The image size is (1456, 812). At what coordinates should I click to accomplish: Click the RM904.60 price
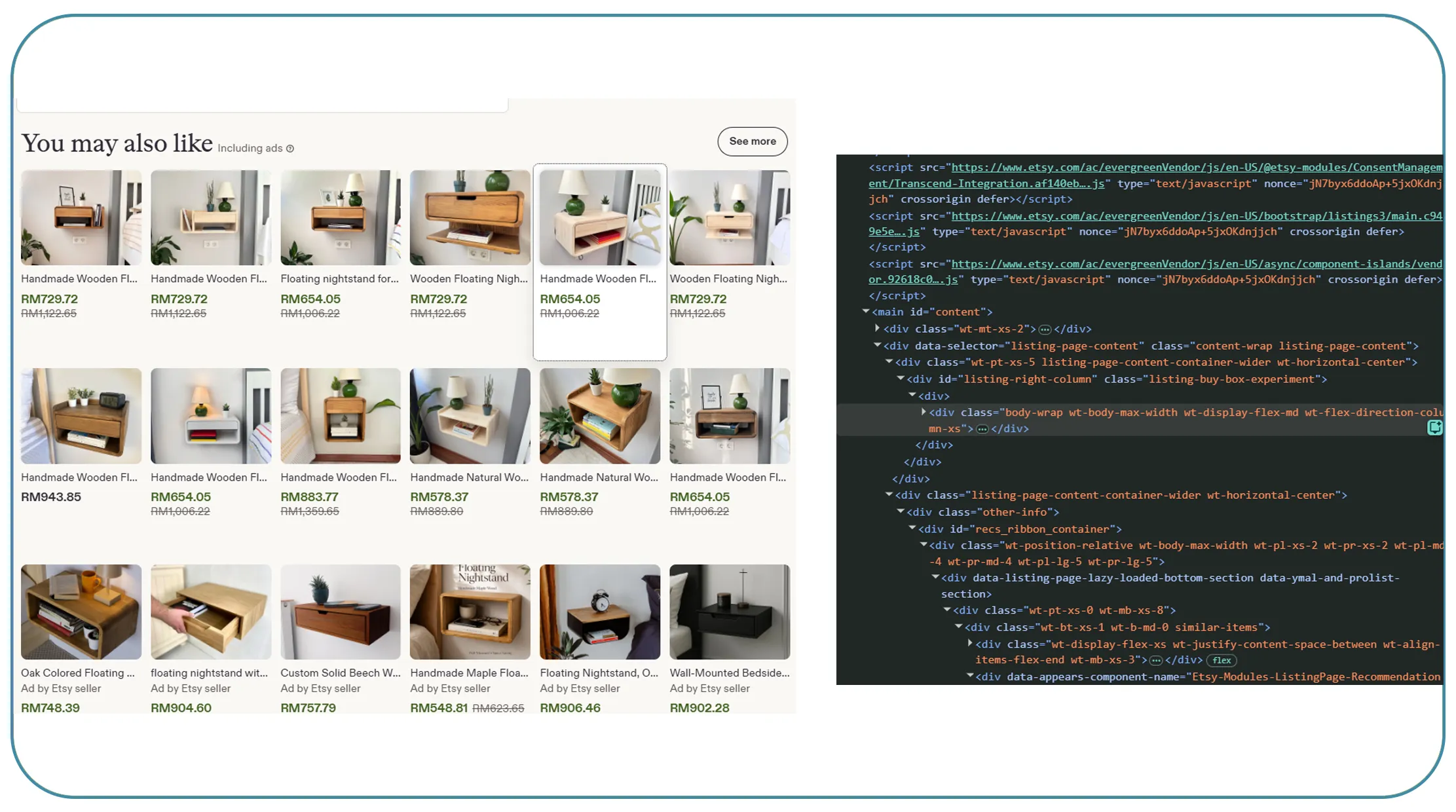point(181,708)
